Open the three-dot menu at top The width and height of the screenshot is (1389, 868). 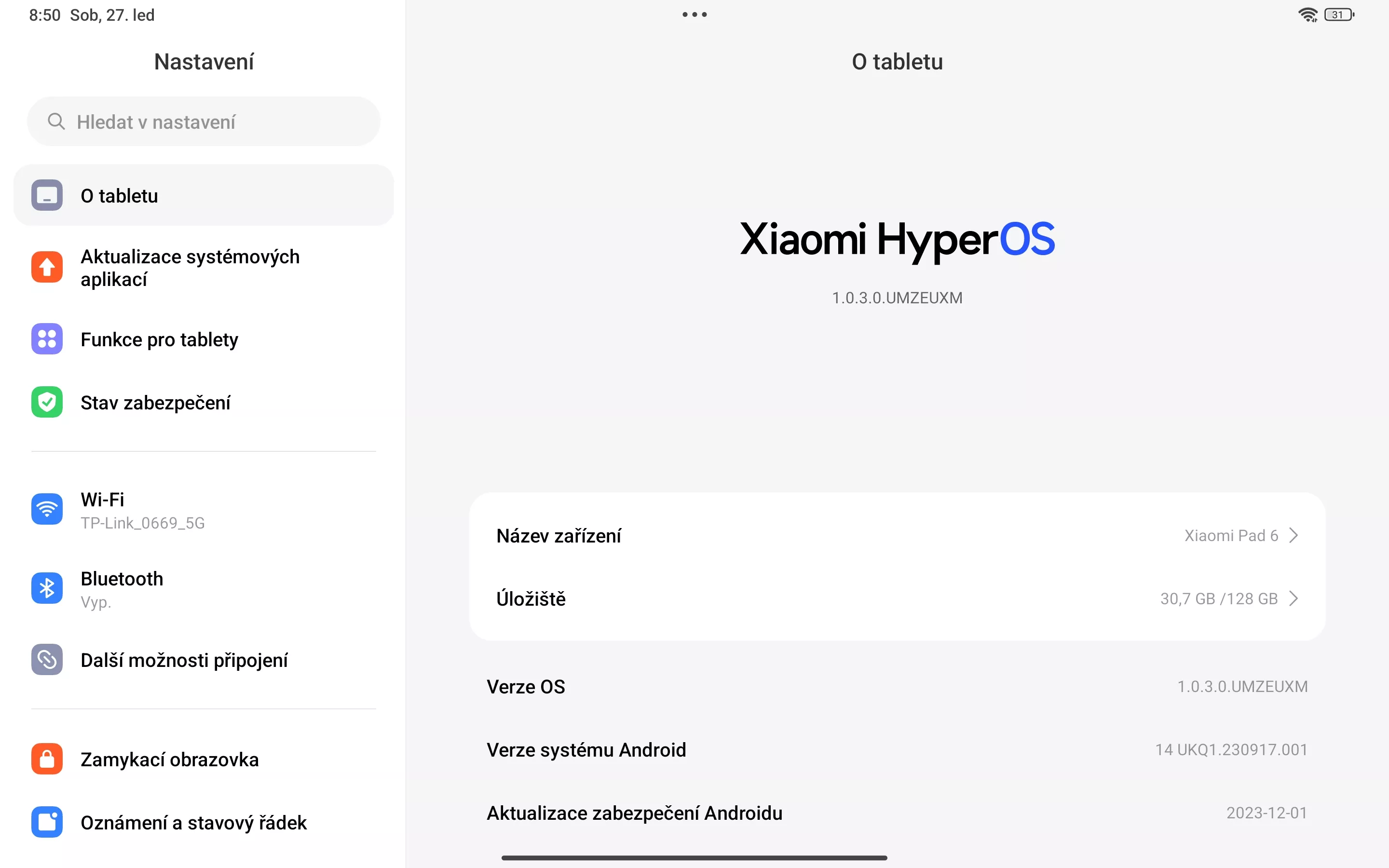click(x=694, y=14)
